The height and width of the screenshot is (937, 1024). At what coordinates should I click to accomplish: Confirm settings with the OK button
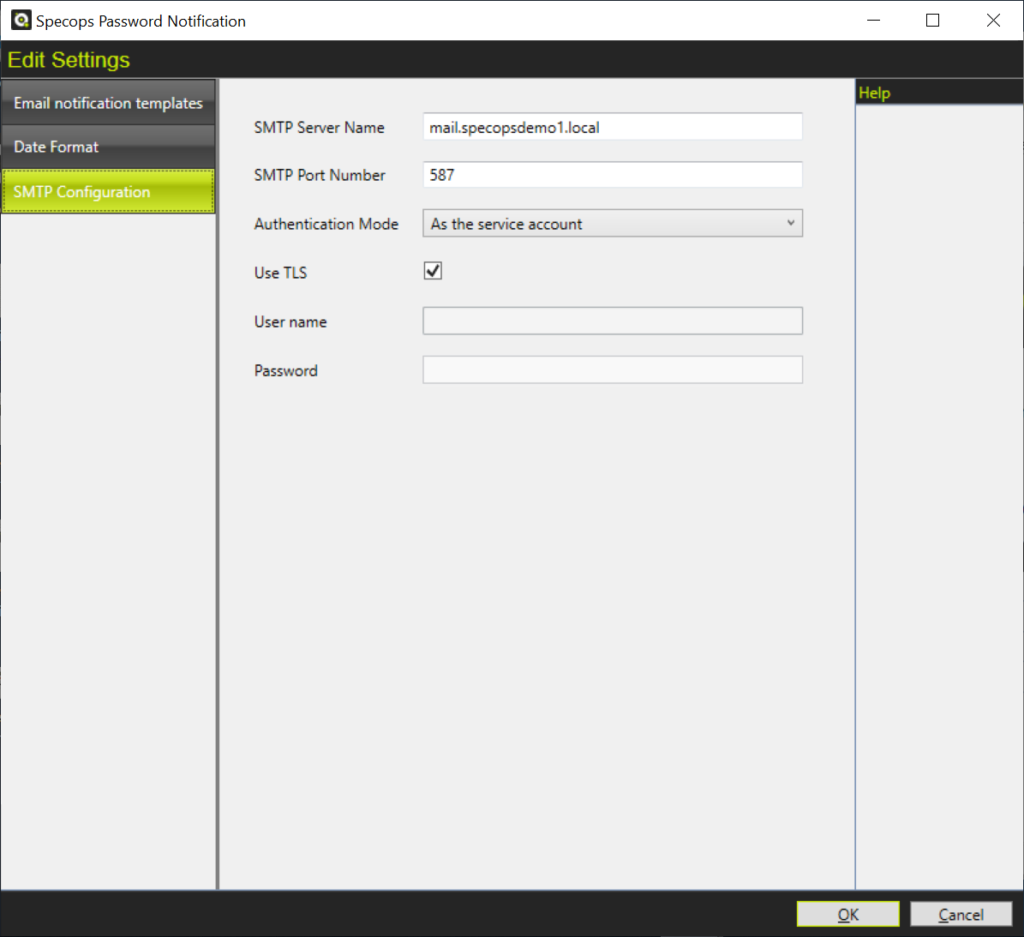tap(848, 914)
